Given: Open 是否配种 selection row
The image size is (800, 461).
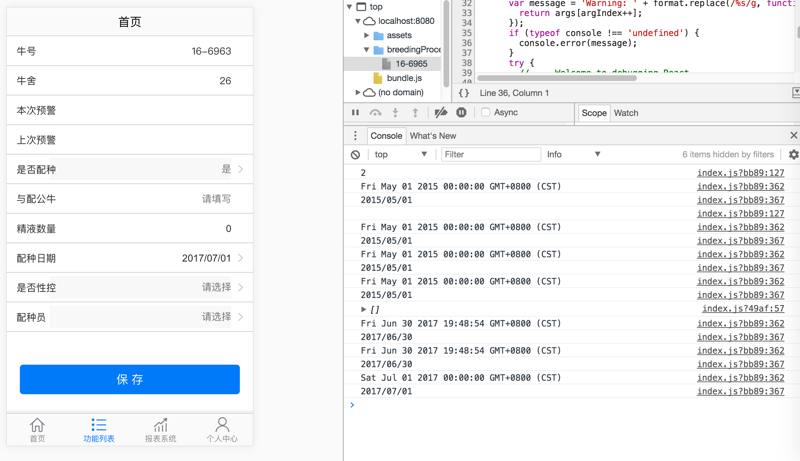Looking at the screenshot, I should [x=130, y=169].
